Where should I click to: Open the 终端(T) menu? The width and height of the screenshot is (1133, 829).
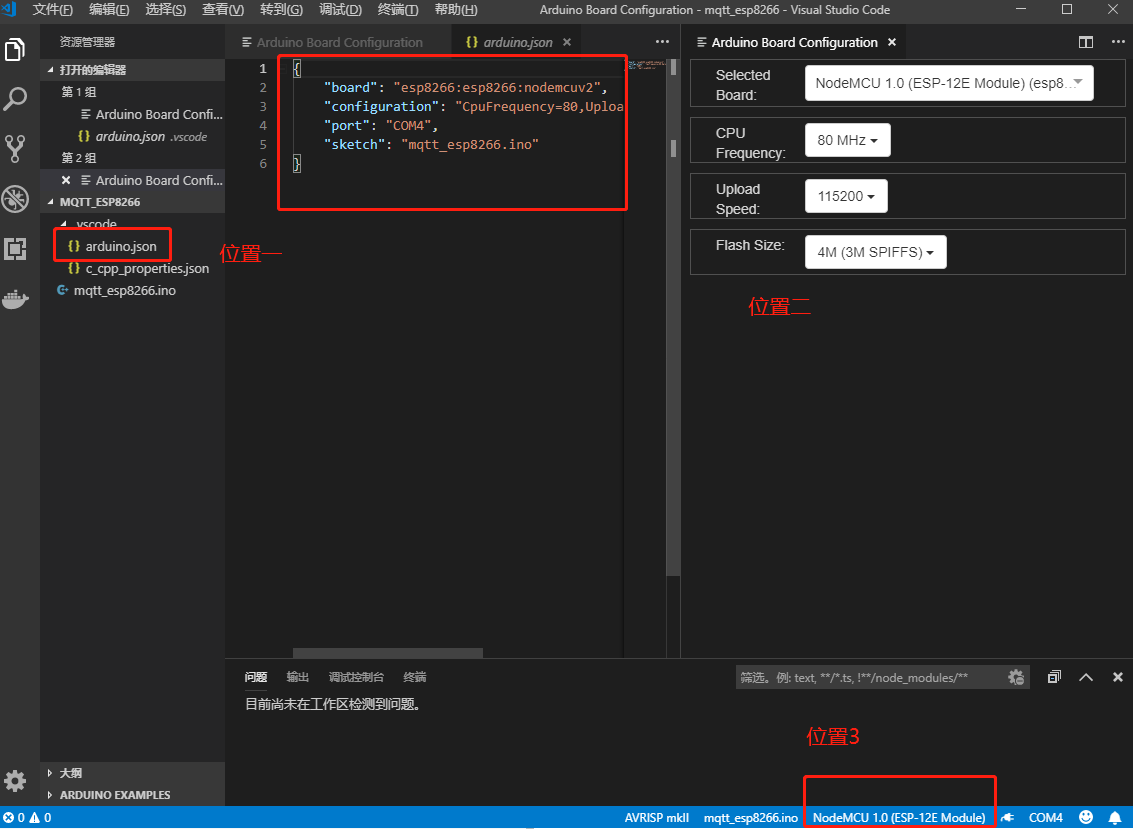pyautogui.click(x=397, y=10)
